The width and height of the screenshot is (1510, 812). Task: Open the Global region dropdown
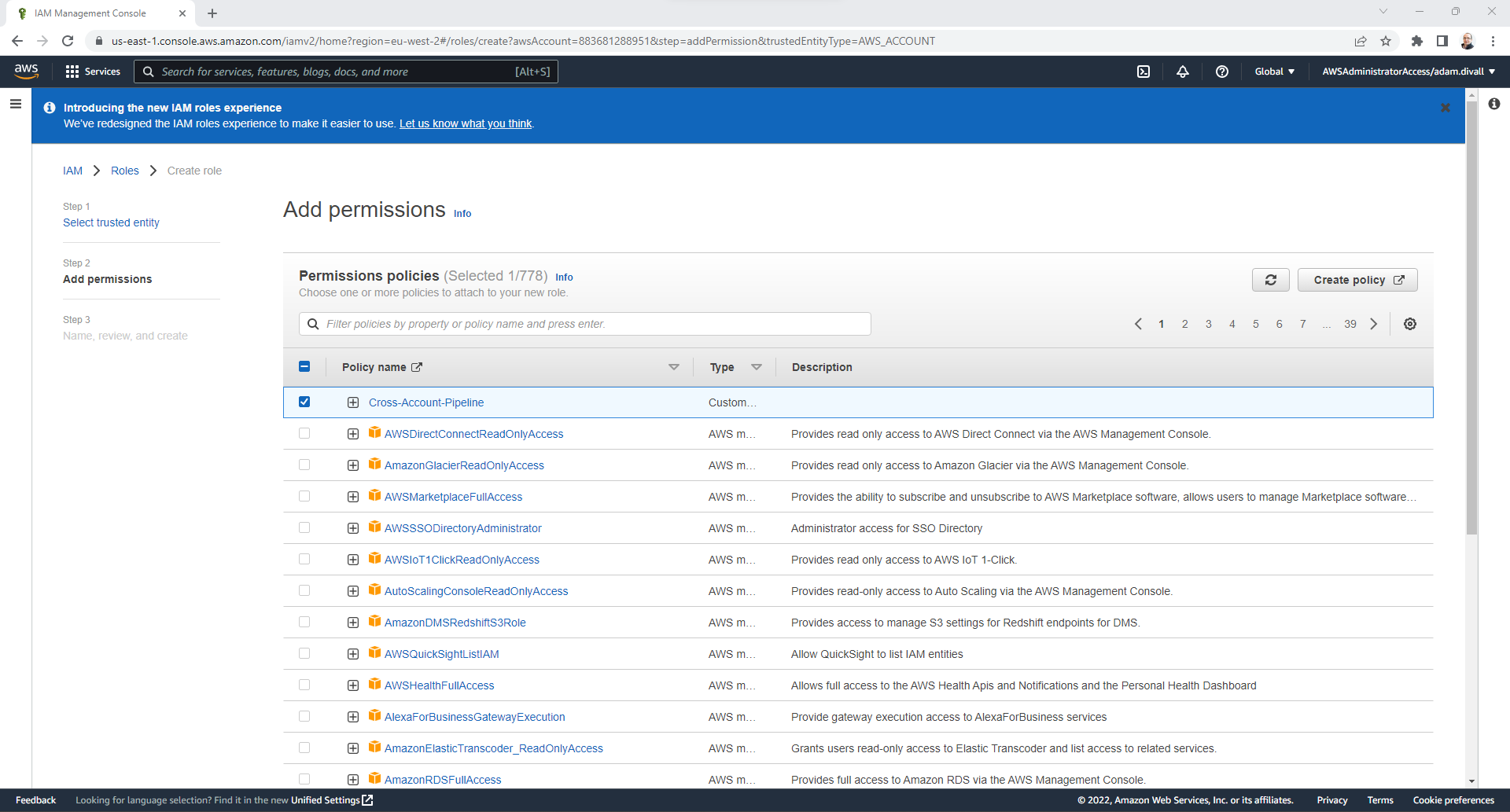(1274, 72)
